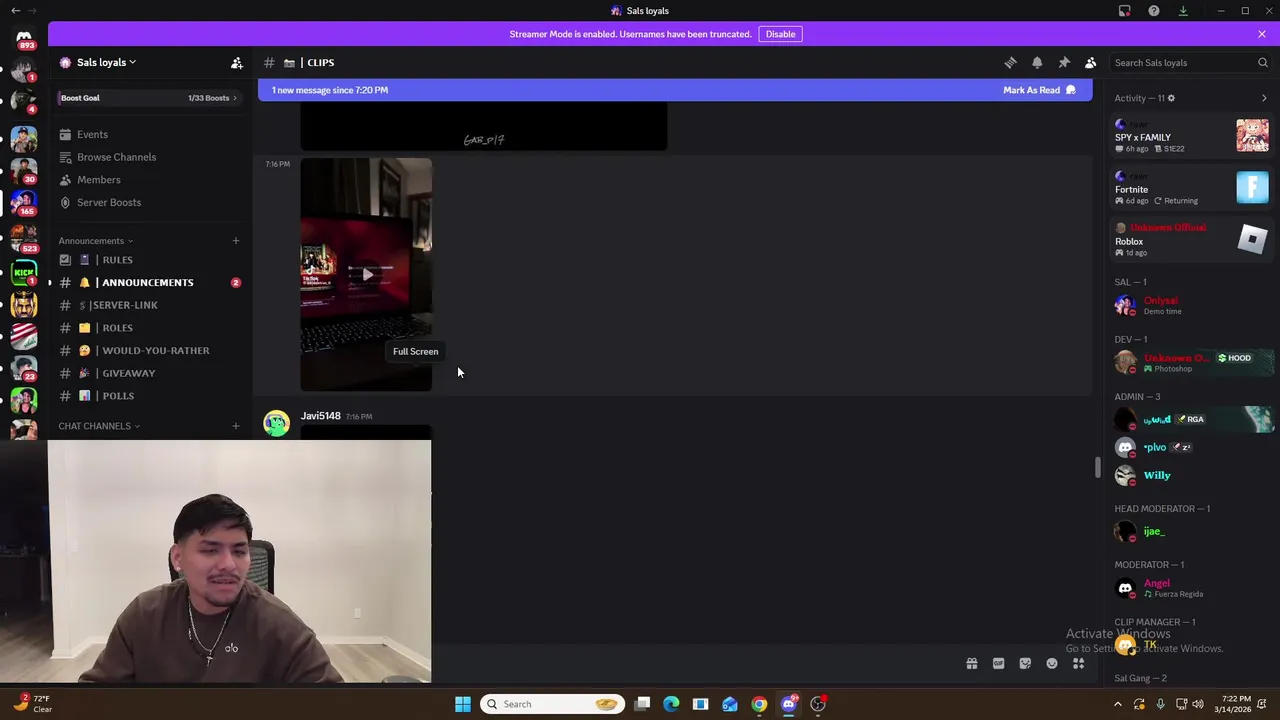Open the SPY x FAMILY activity card
Screen dimensions: 1280x720
click(x=1192, y=136)
